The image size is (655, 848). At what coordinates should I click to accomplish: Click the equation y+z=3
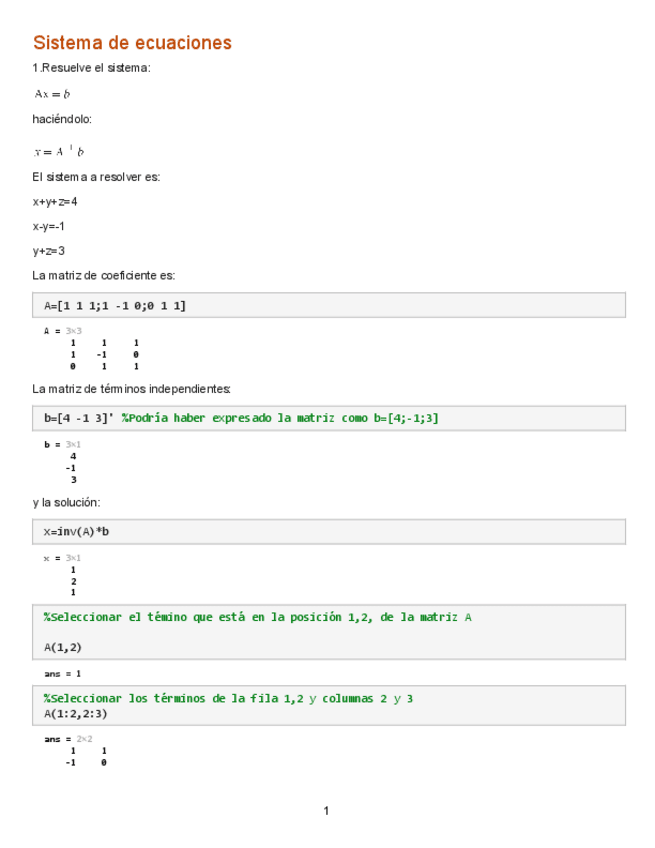tap(49, 251)
